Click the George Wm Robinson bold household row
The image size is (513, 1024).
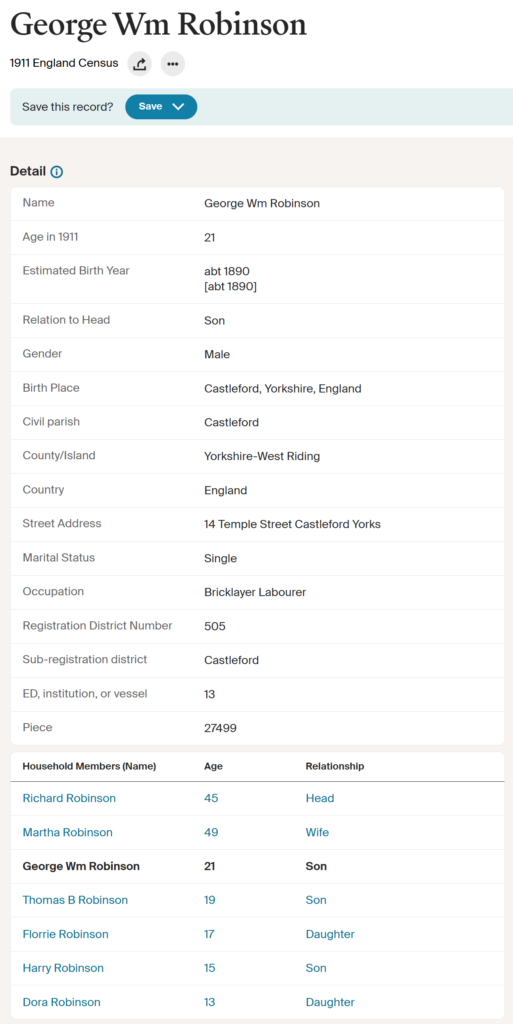tap(257, 866)
